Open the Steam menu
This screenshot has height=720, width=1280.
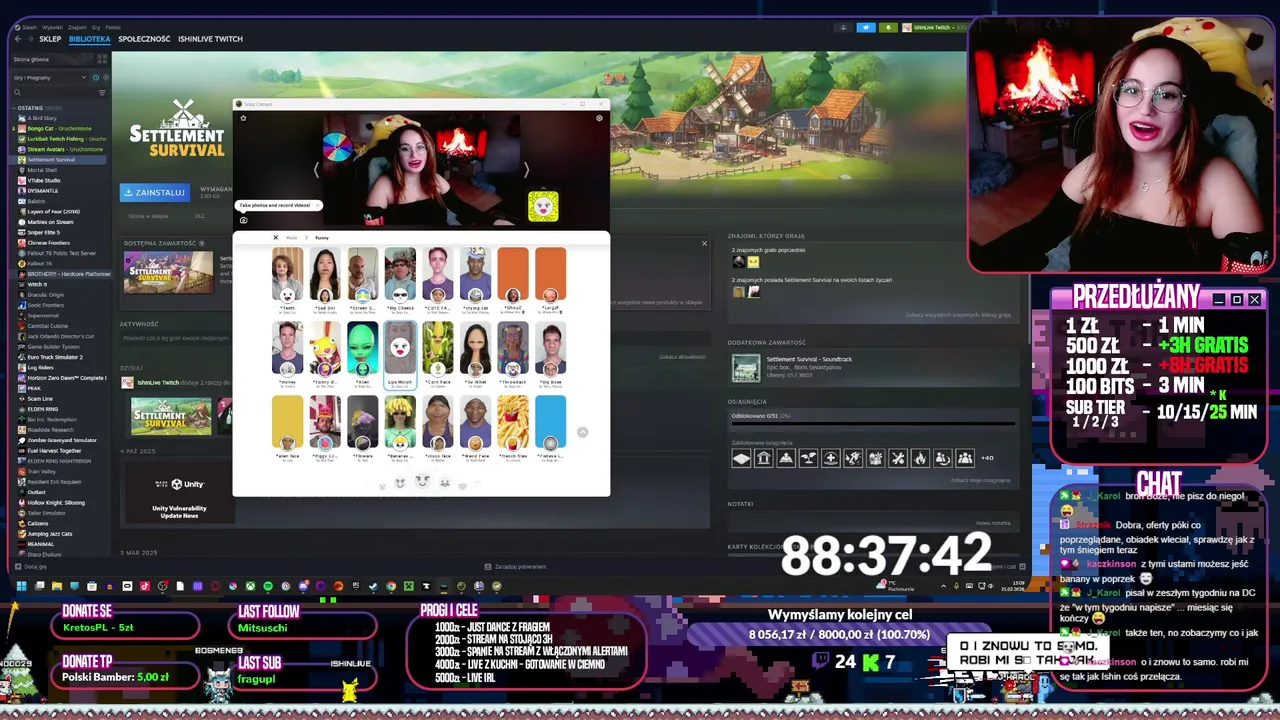28,27
